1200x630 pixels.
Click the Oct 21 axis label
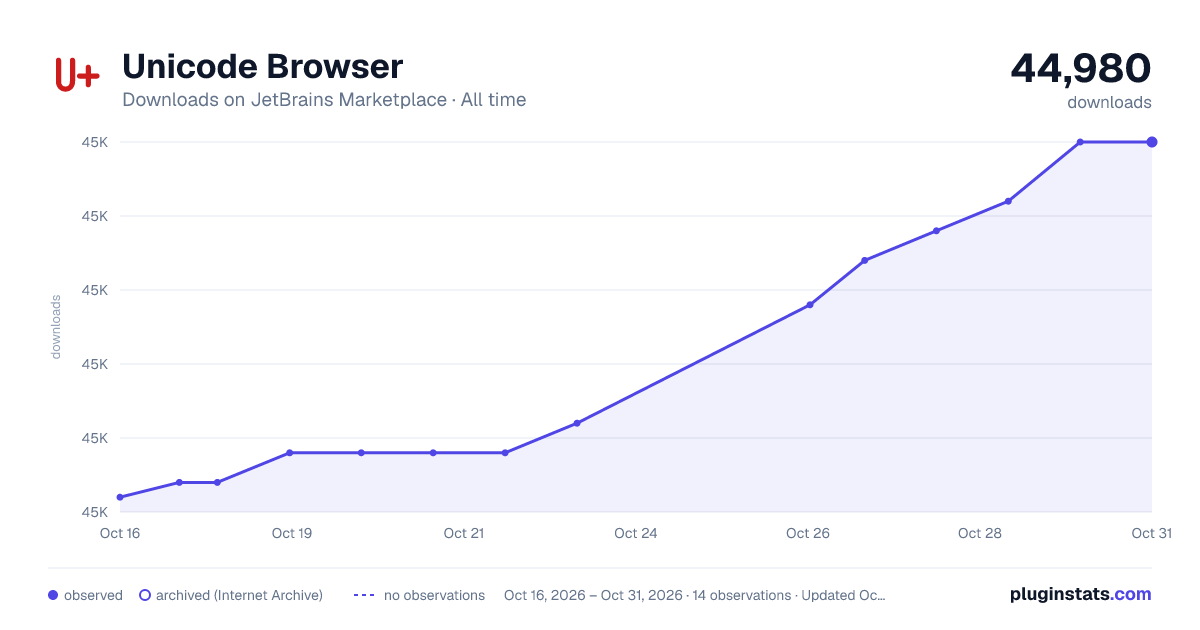coord(464,533)
